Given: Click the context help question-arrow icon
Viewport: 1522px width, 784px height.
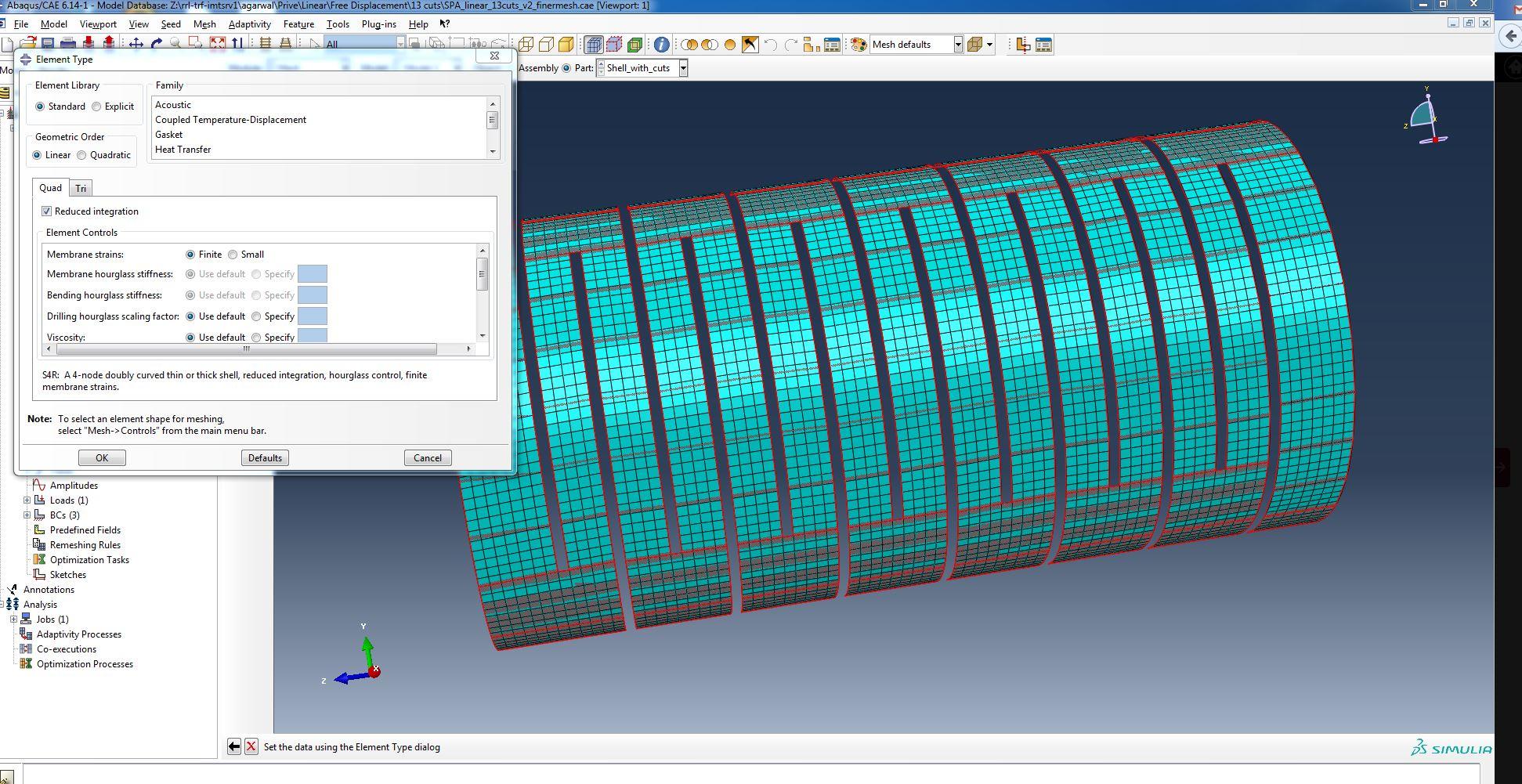Looking at the screenshot, I should tap(445, 24).
